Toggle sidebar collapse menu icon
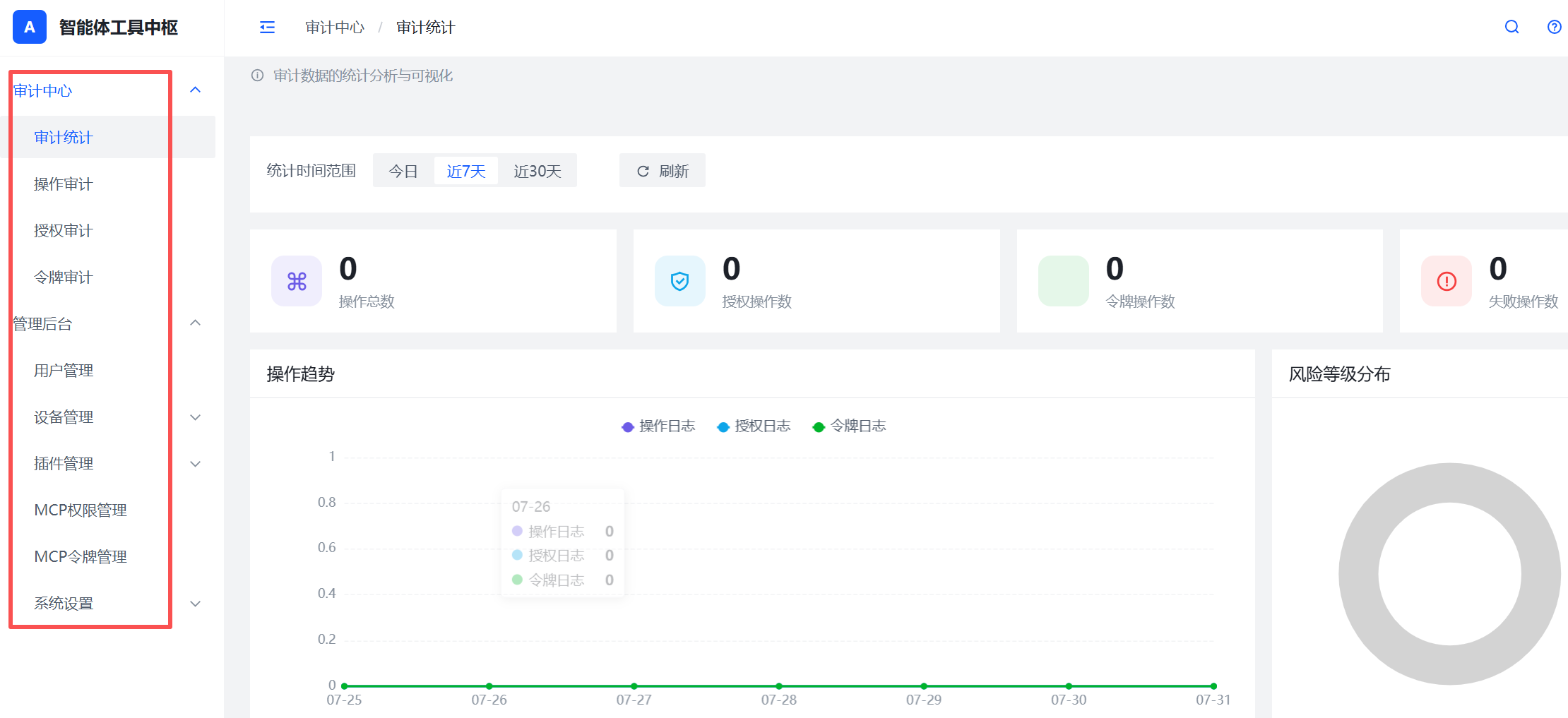Viewport: 1568px width, 718px height. click(267, 28)
